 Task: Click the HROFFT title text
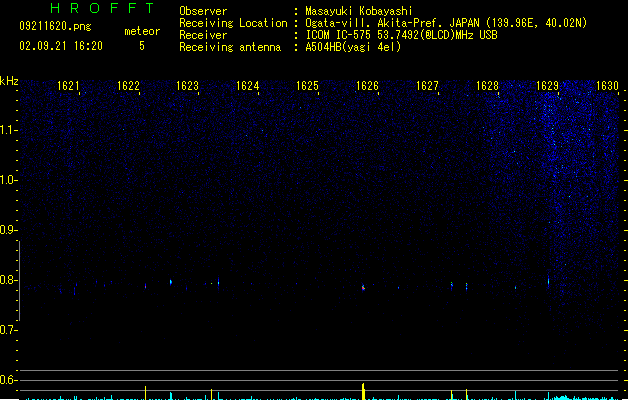[102, 8]
